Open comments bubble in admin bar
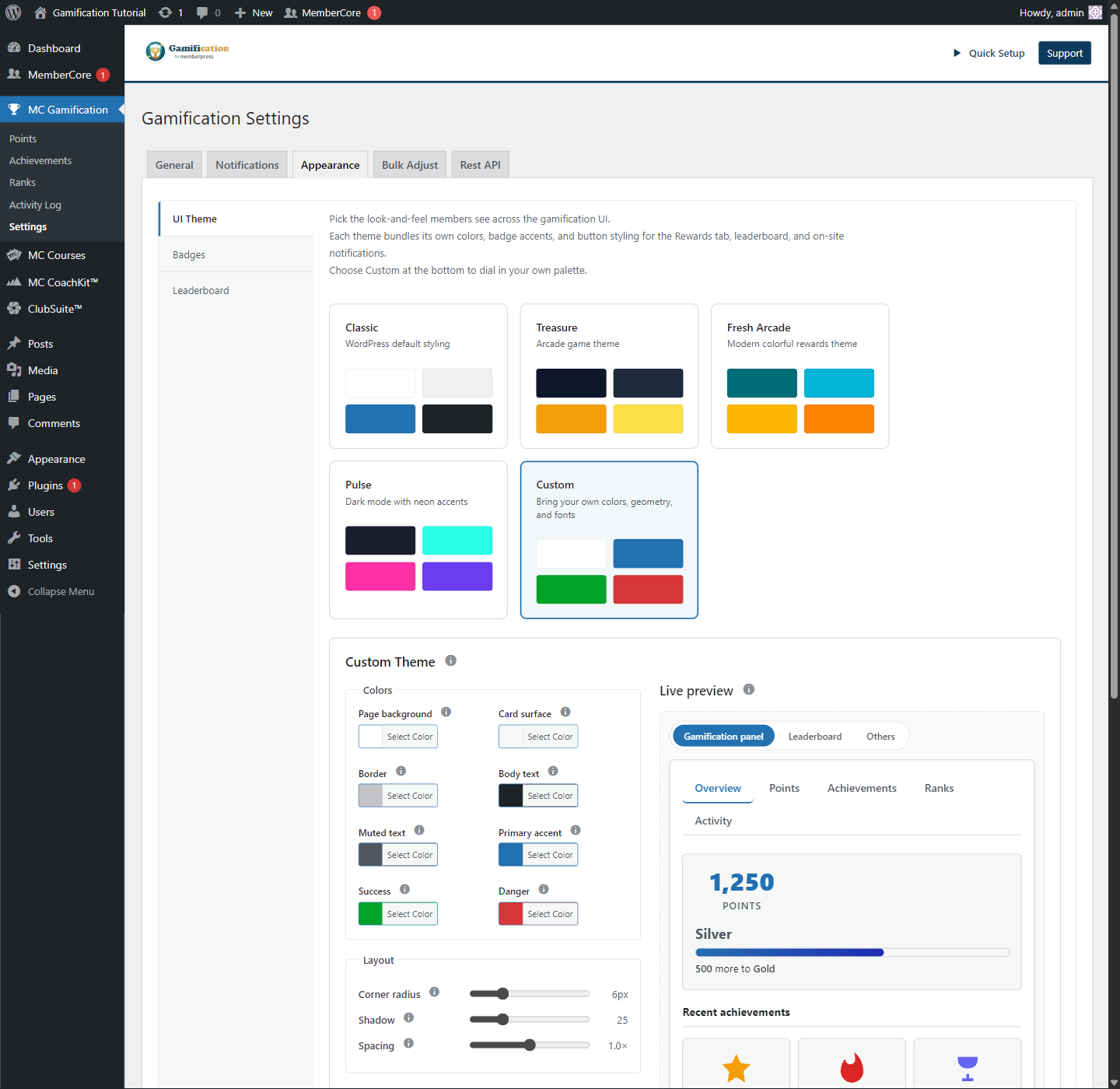This screenshot has height=1089, width=1120. coord(208,12)
